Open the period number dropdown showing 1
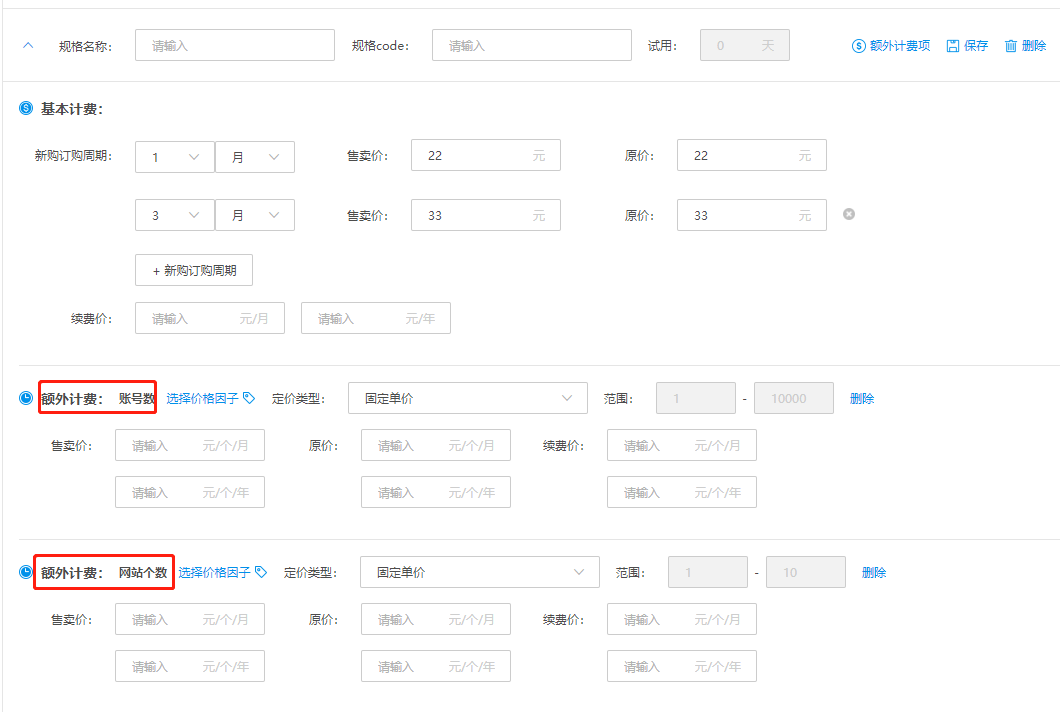The width and height of the screenshot is (1060, 712). coord(174,157)
